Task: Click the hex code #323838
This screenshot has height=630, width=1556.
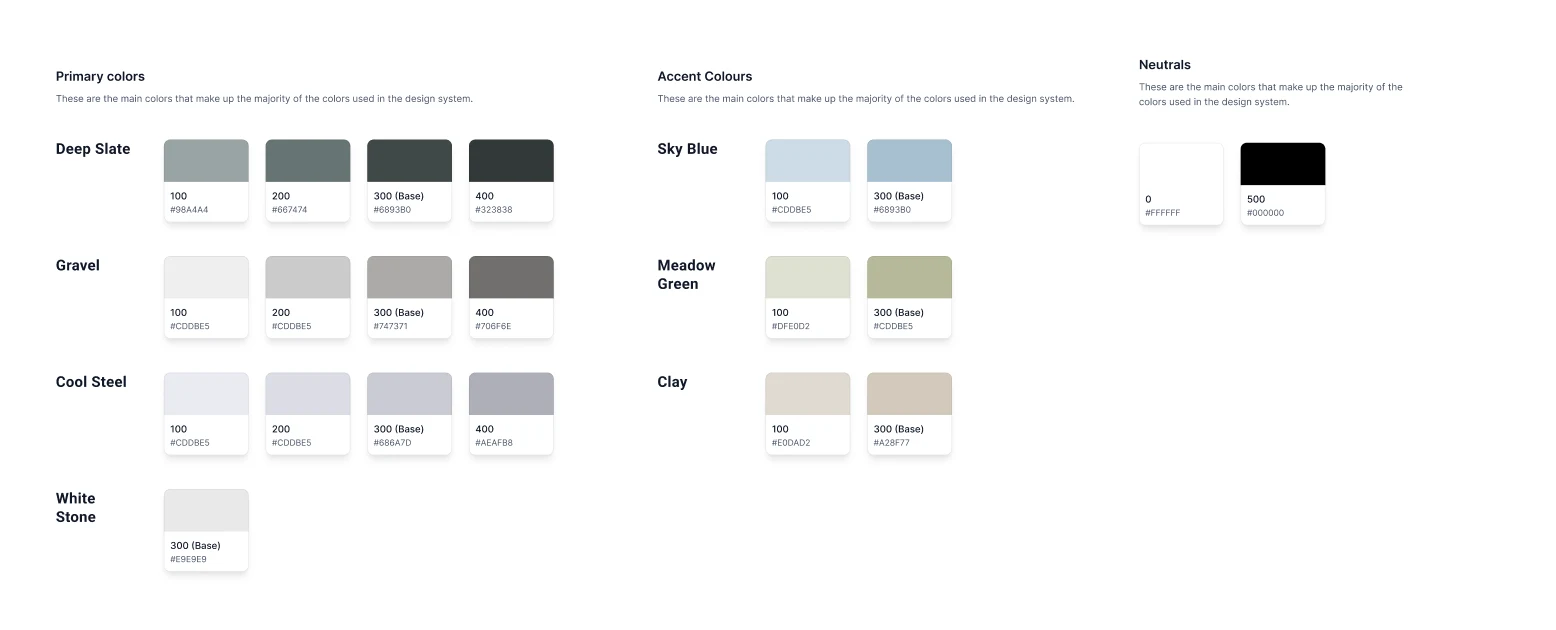Action: [494, 210]
